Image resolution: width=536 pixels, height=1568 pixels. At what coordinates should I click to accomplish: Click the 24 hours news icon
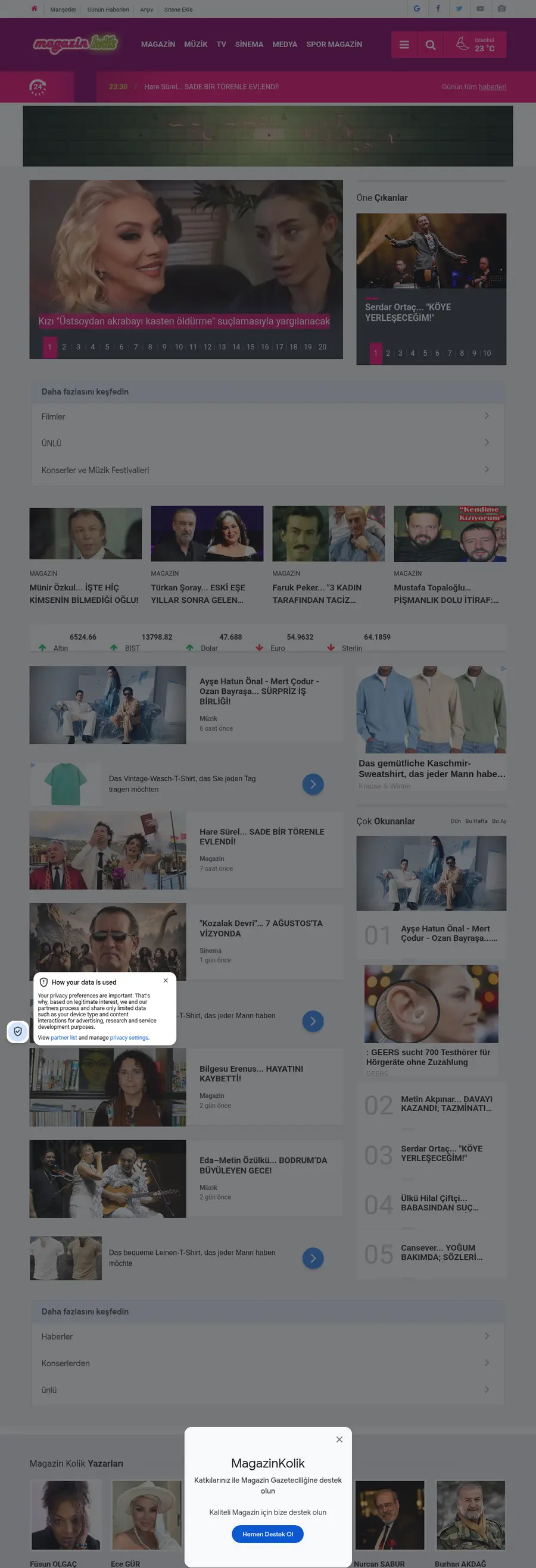coord(38,87)
